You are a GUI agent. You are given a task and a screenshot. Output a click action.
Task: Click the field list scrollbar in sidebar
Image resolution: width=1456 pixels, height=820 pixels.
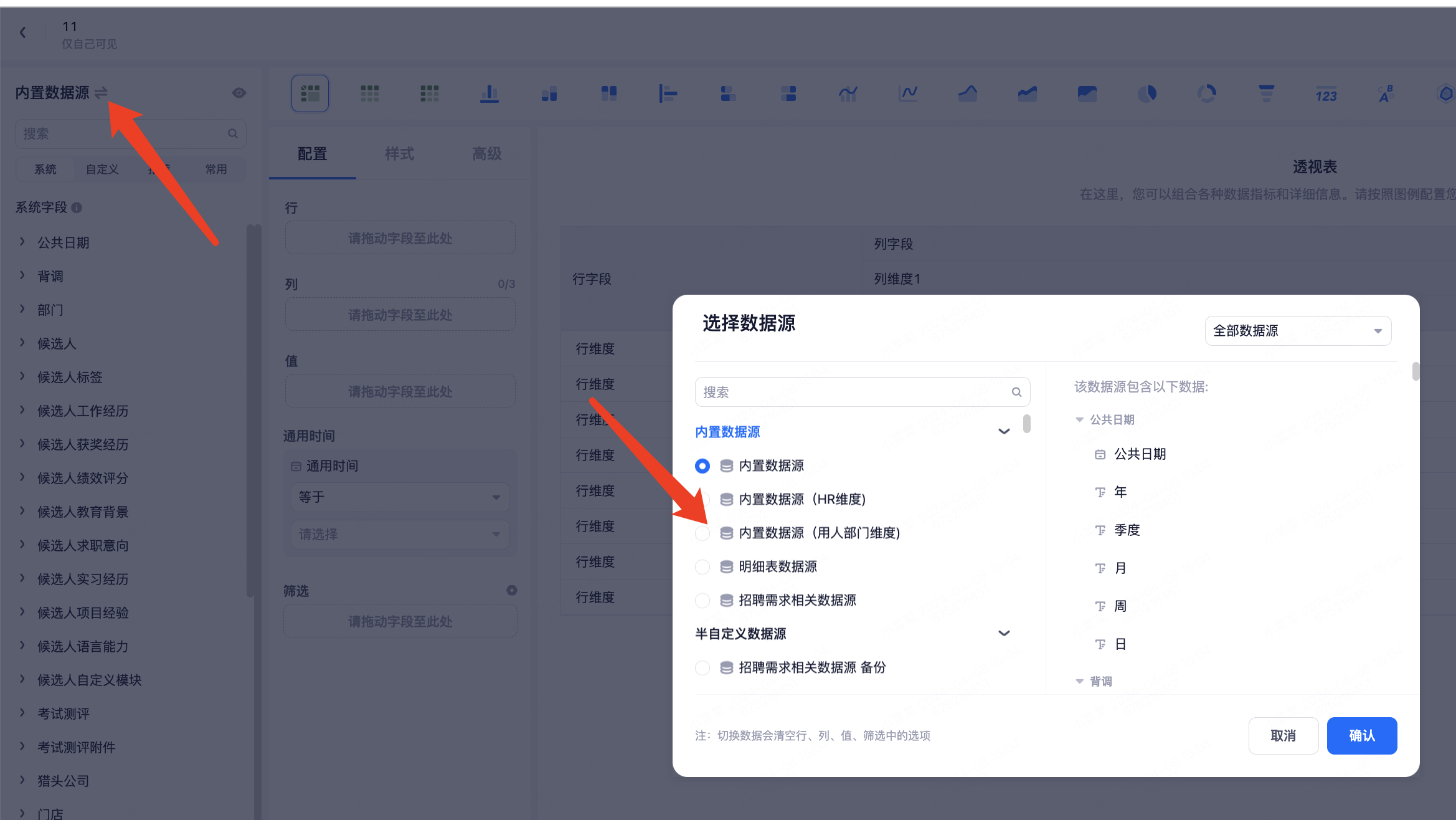(250, 411)
